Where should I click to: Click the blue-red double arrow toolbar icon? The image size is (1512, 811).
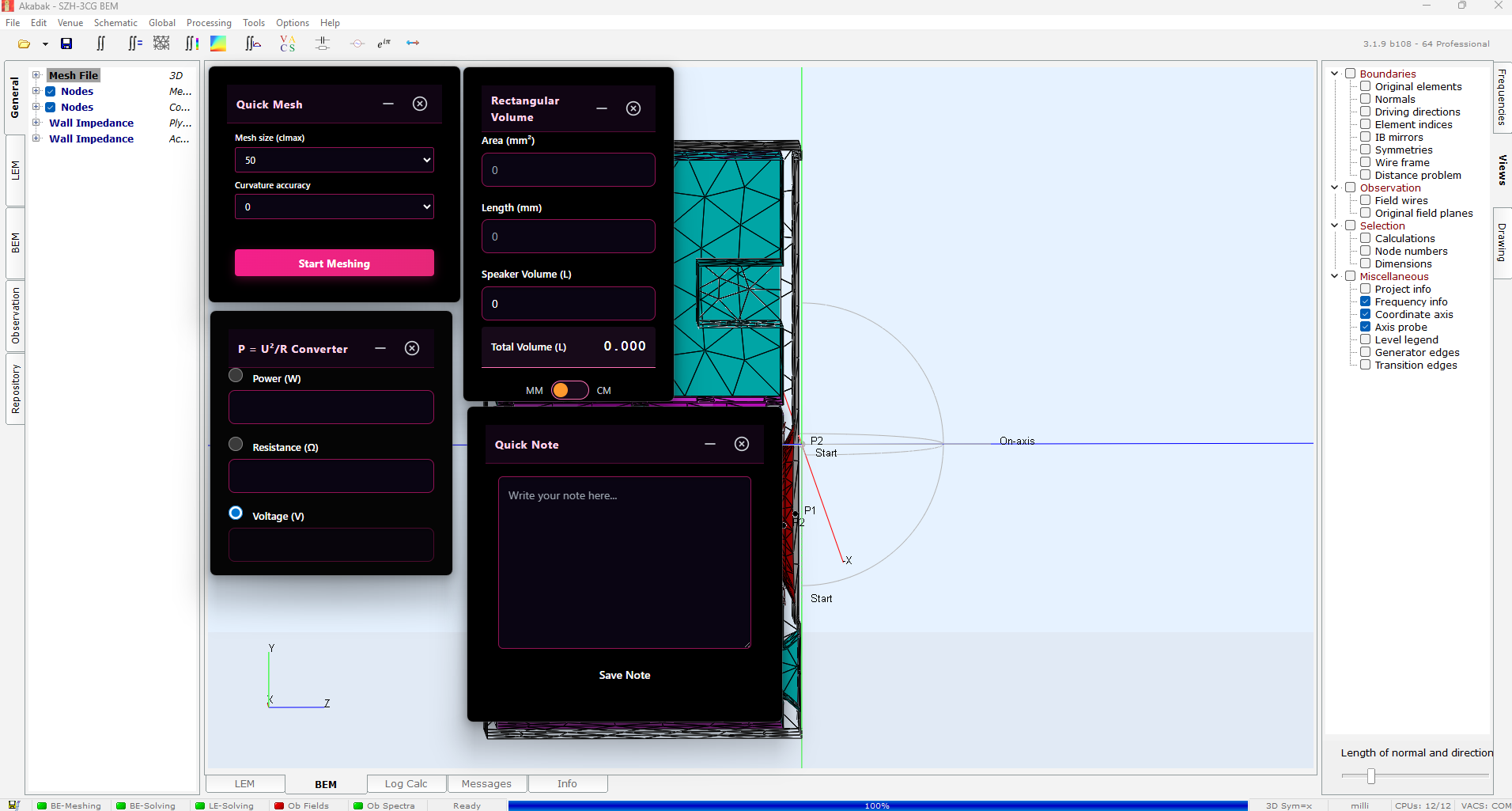click(x=413, y=44)
